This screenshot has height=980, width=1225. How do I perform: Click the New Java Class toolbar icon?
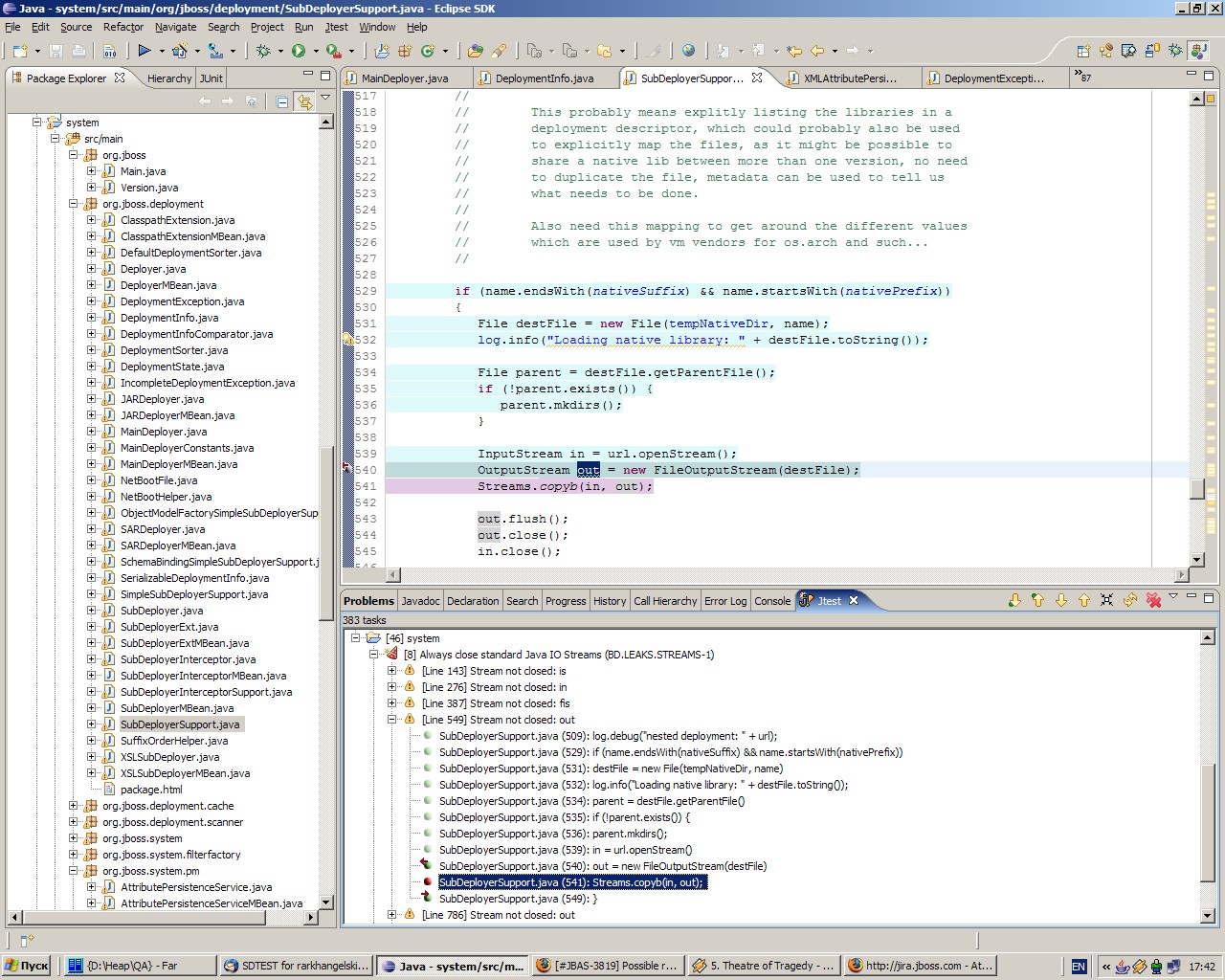(x=428, y=51)
